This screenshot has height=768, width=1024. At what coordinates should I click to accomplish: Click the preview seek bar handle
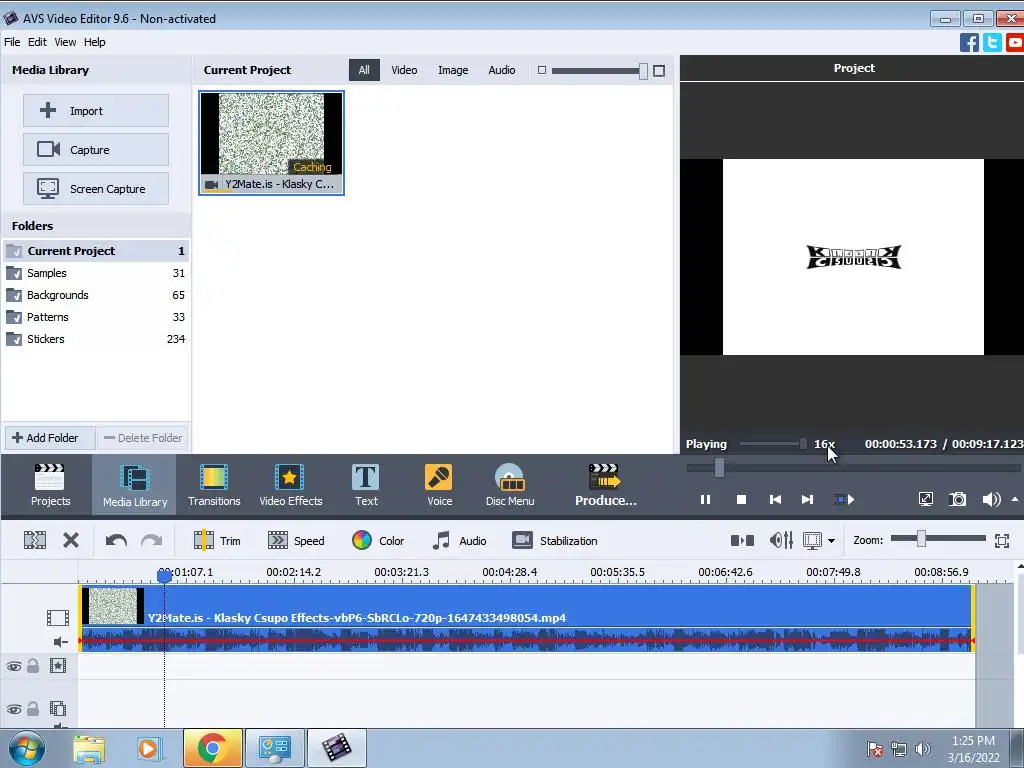[719, 467]
